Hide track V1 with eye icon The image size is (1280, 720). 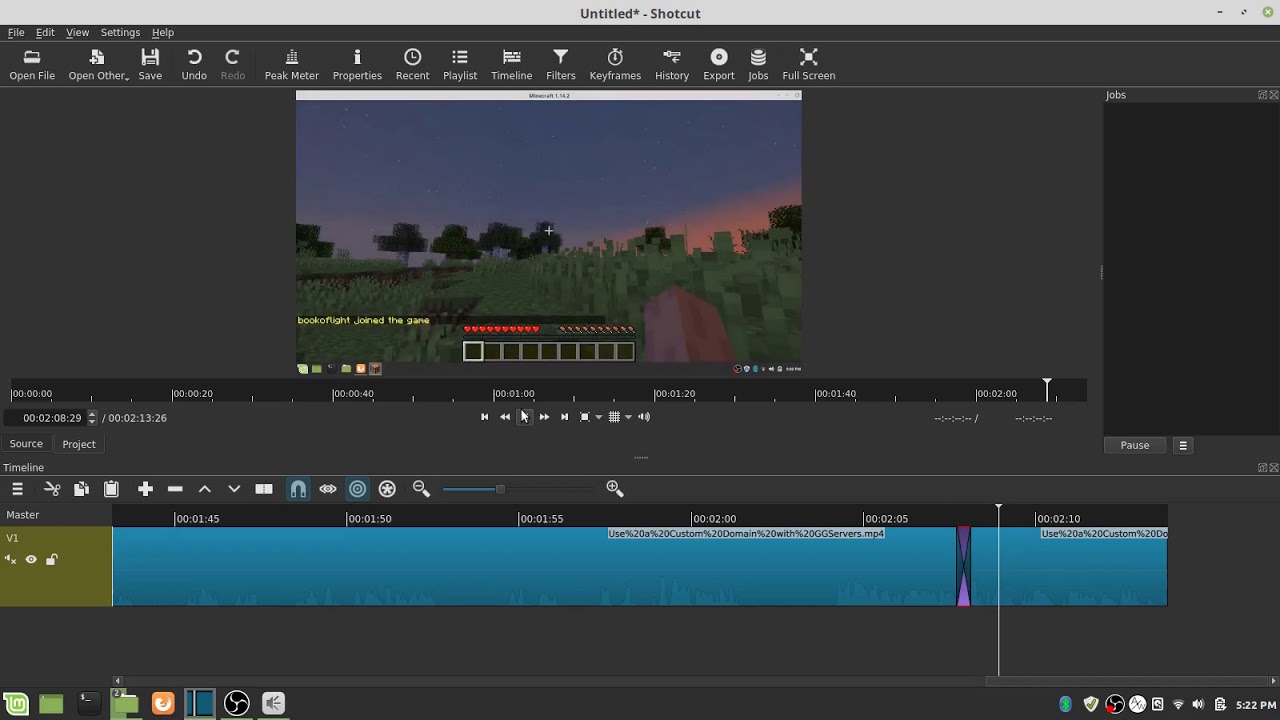click(x=31, y=560)
